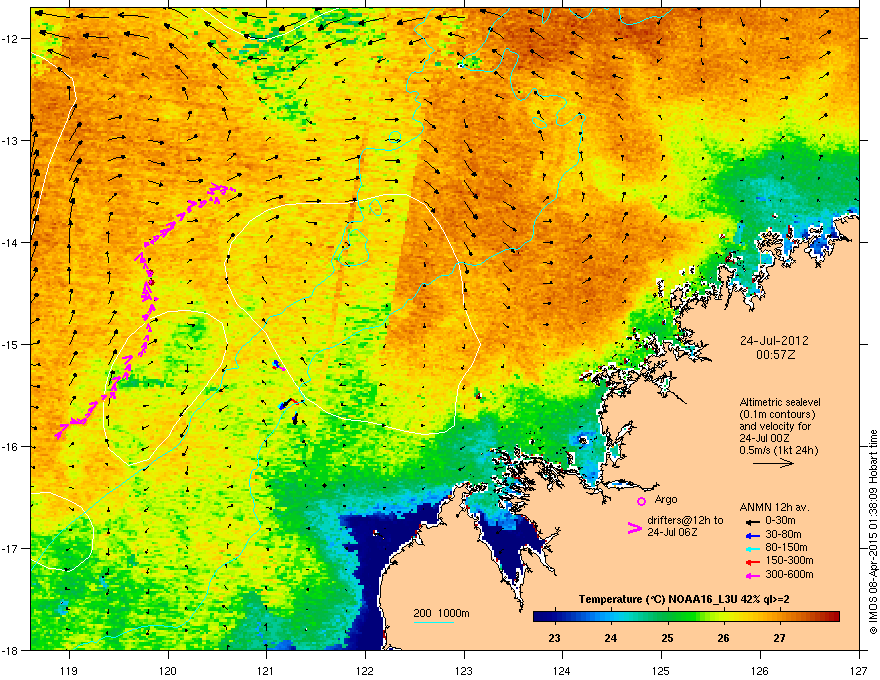The height and width of the screenshot is (680, 880).
Task: Select the cyan 80-150m arrow legend icon
Action: tap(753, 549)
